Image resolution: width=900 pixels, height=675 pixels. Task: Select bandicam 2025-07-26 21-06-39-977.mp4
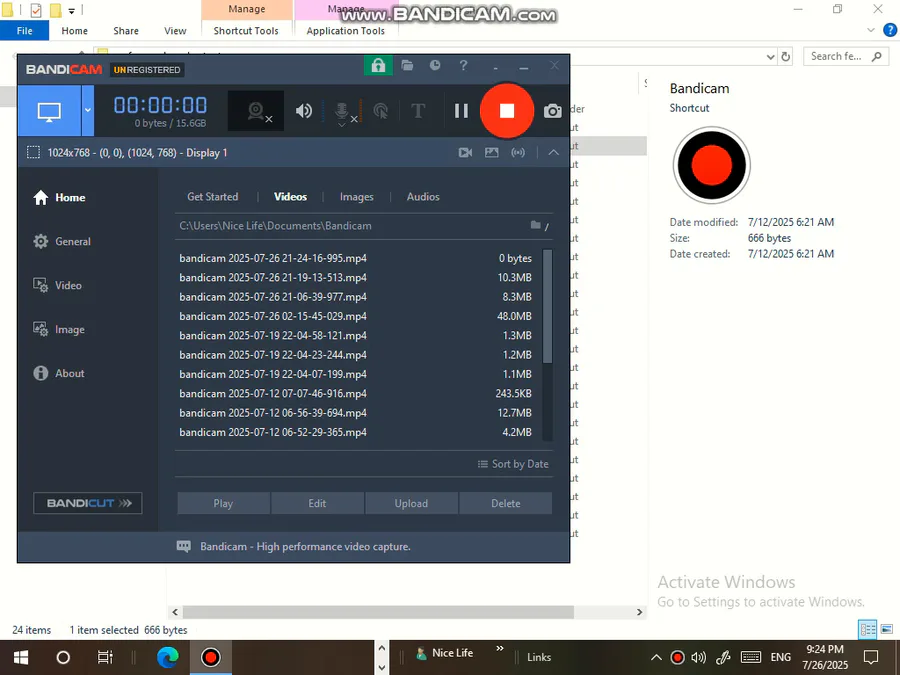pos(356,297)
